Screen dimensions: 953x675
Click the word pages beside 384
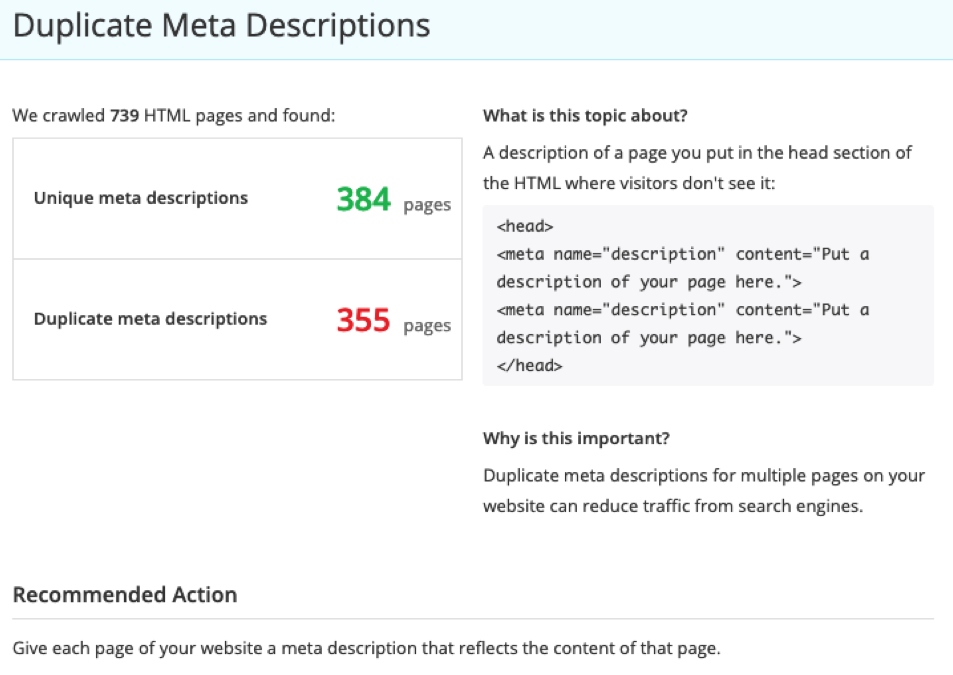(x=427, y=205)
